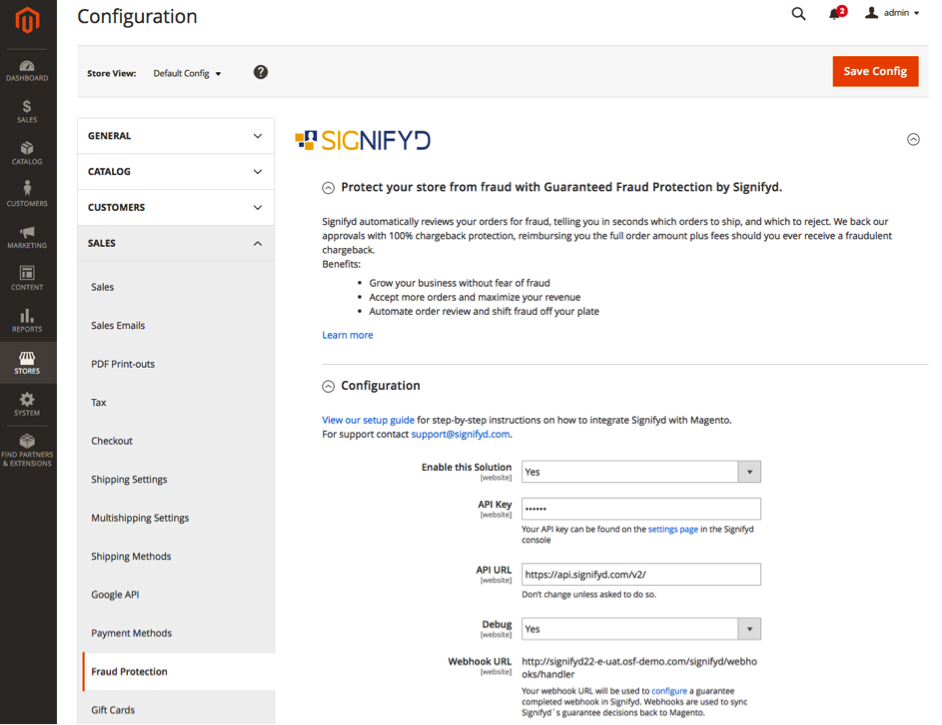Expand the GENERAL configuration section

pos(176,135)
